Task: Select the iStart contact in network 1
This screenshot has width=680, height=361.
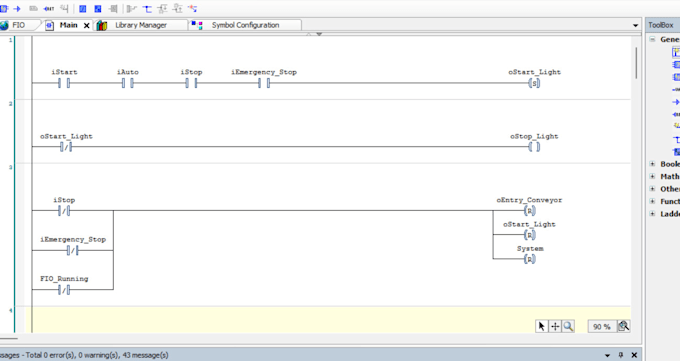Action: click(x=64, y=83)
